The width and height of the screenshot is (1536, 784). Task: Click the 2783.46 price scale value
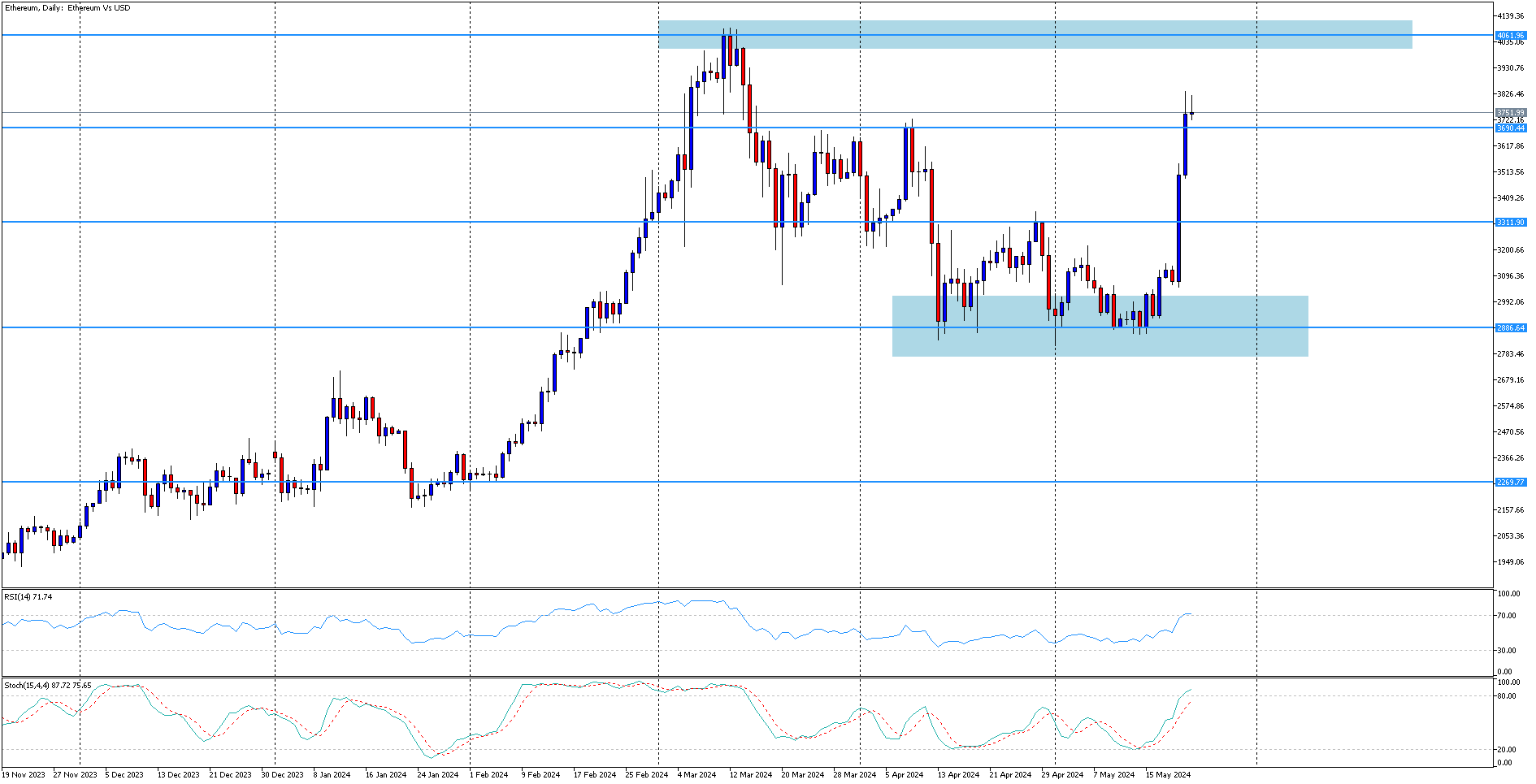tap(1511, 354)
